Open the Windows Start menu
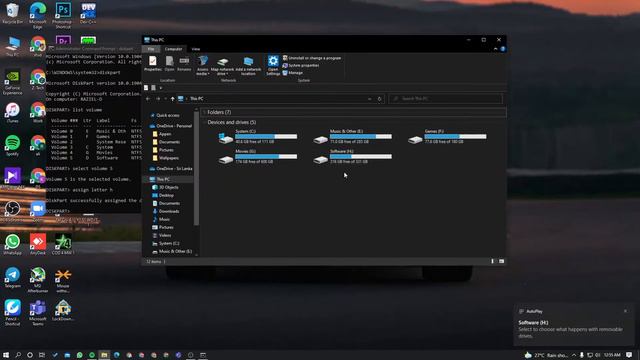 [x=6, y=355]
